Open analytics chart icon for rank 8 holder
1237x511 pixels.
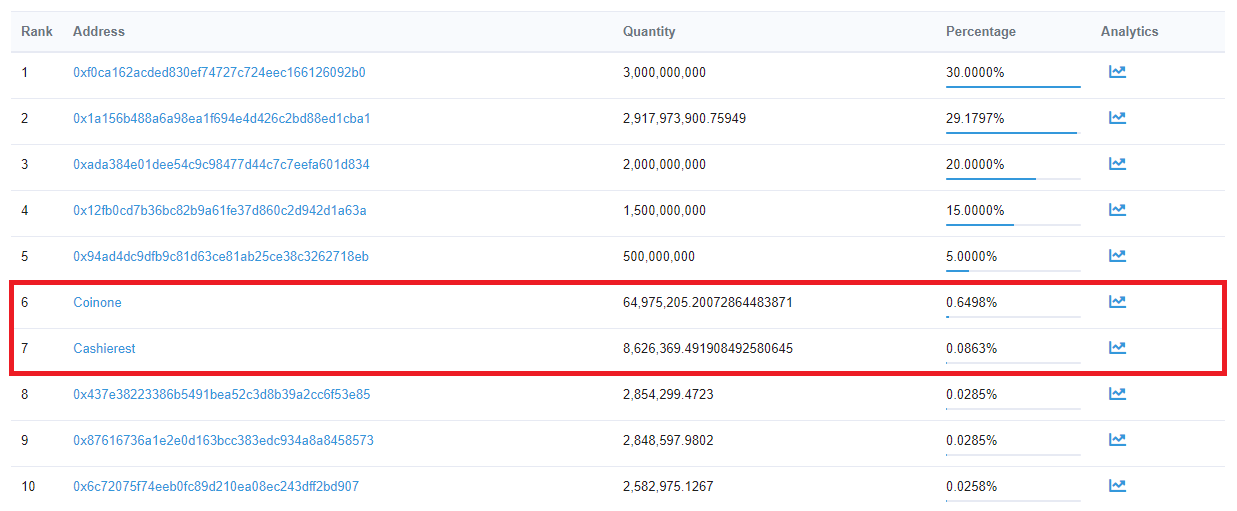(x=1117, y=394)
